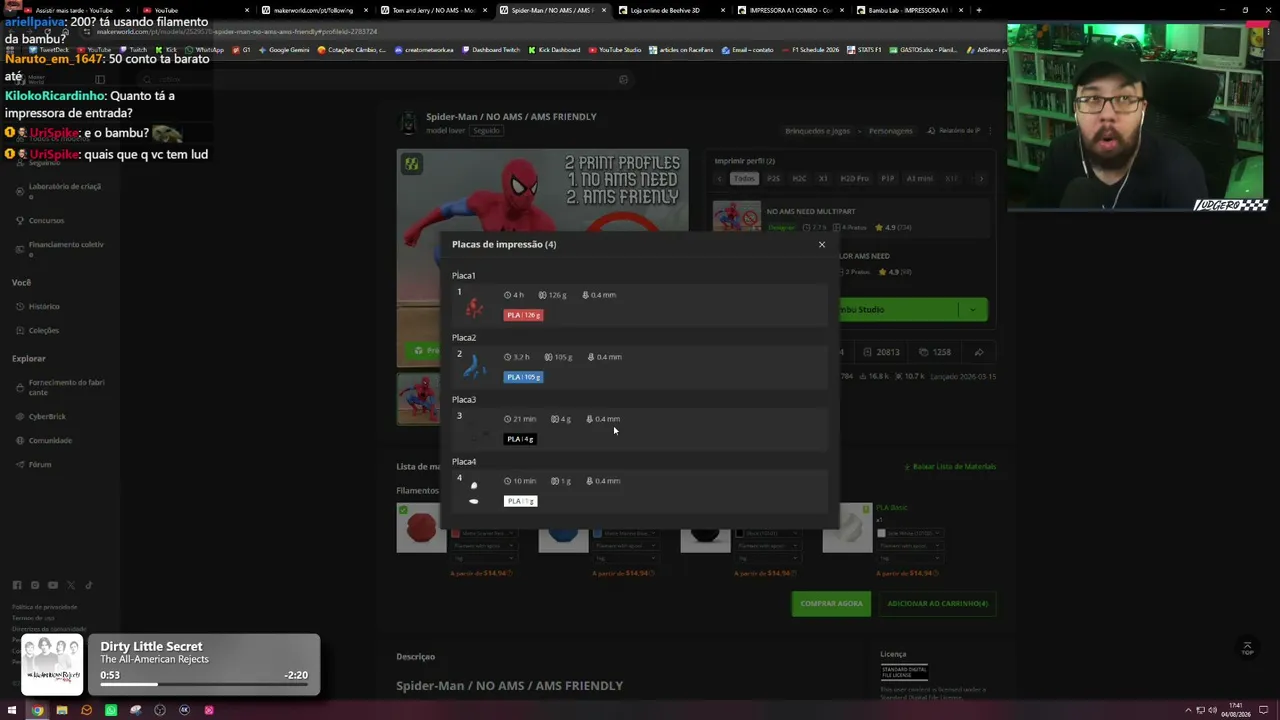
Task: Open File Explorer from the Windows taskbar
Action: click(62, 711)
